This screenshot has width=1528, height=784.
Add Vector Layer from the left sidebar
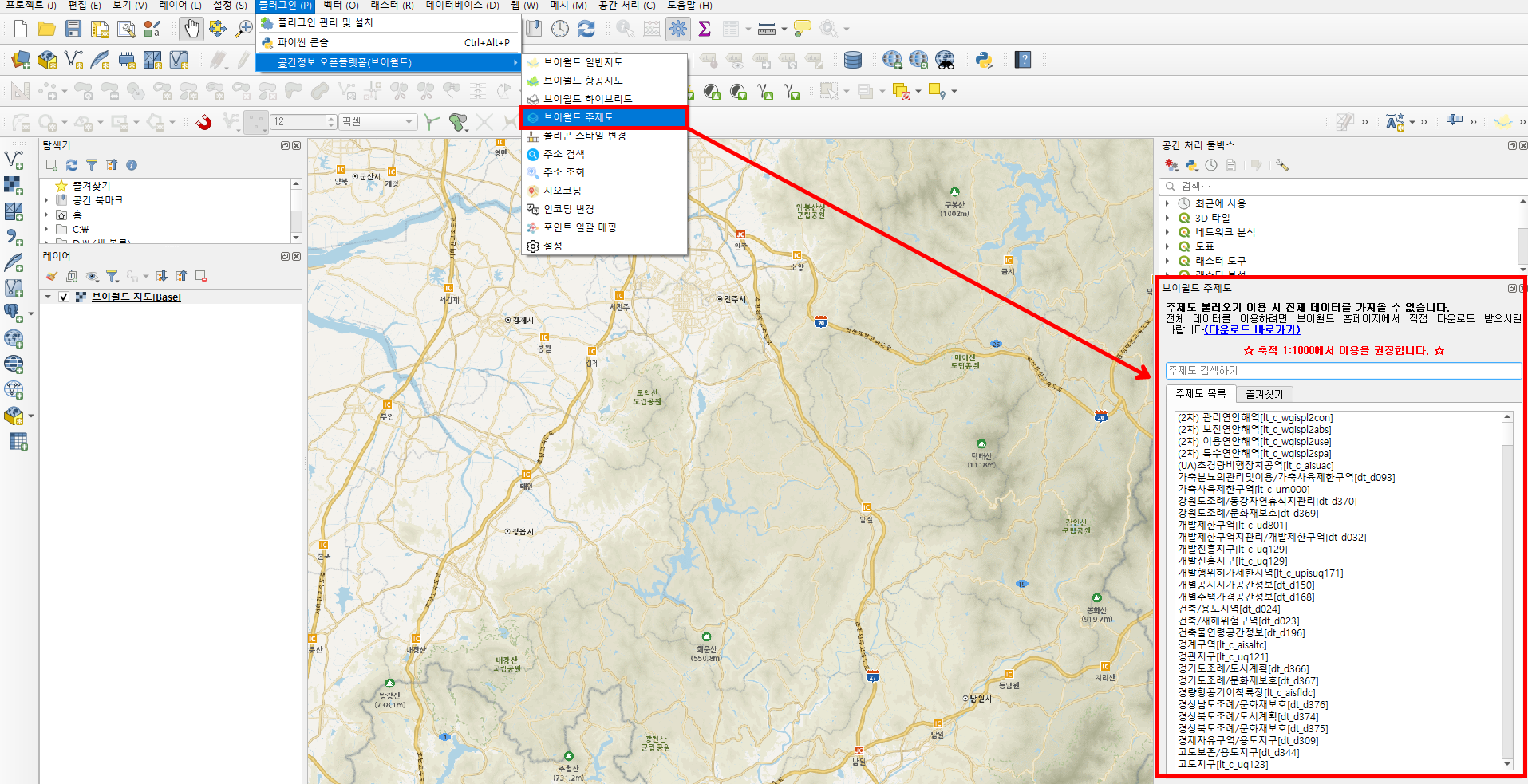[x=14, y=160]
